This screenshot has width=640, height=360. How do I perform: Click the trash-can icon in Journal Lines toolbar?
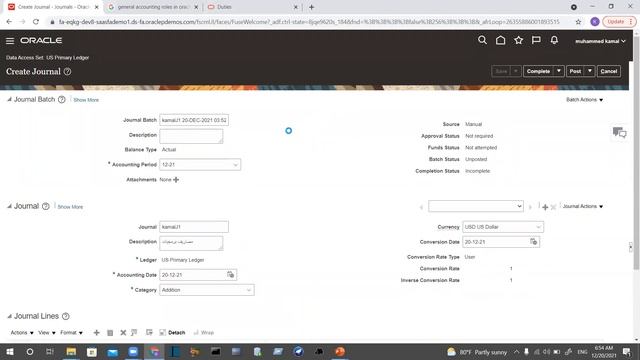pos(110,333)
